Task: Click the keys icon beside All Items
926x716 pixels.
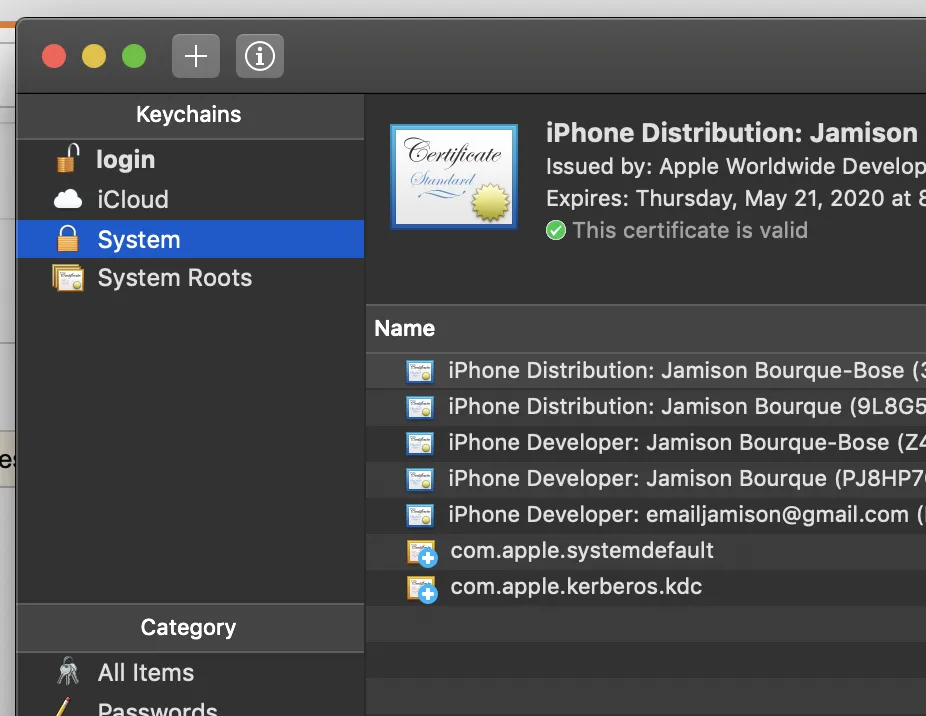Action: tap(68, 671)
